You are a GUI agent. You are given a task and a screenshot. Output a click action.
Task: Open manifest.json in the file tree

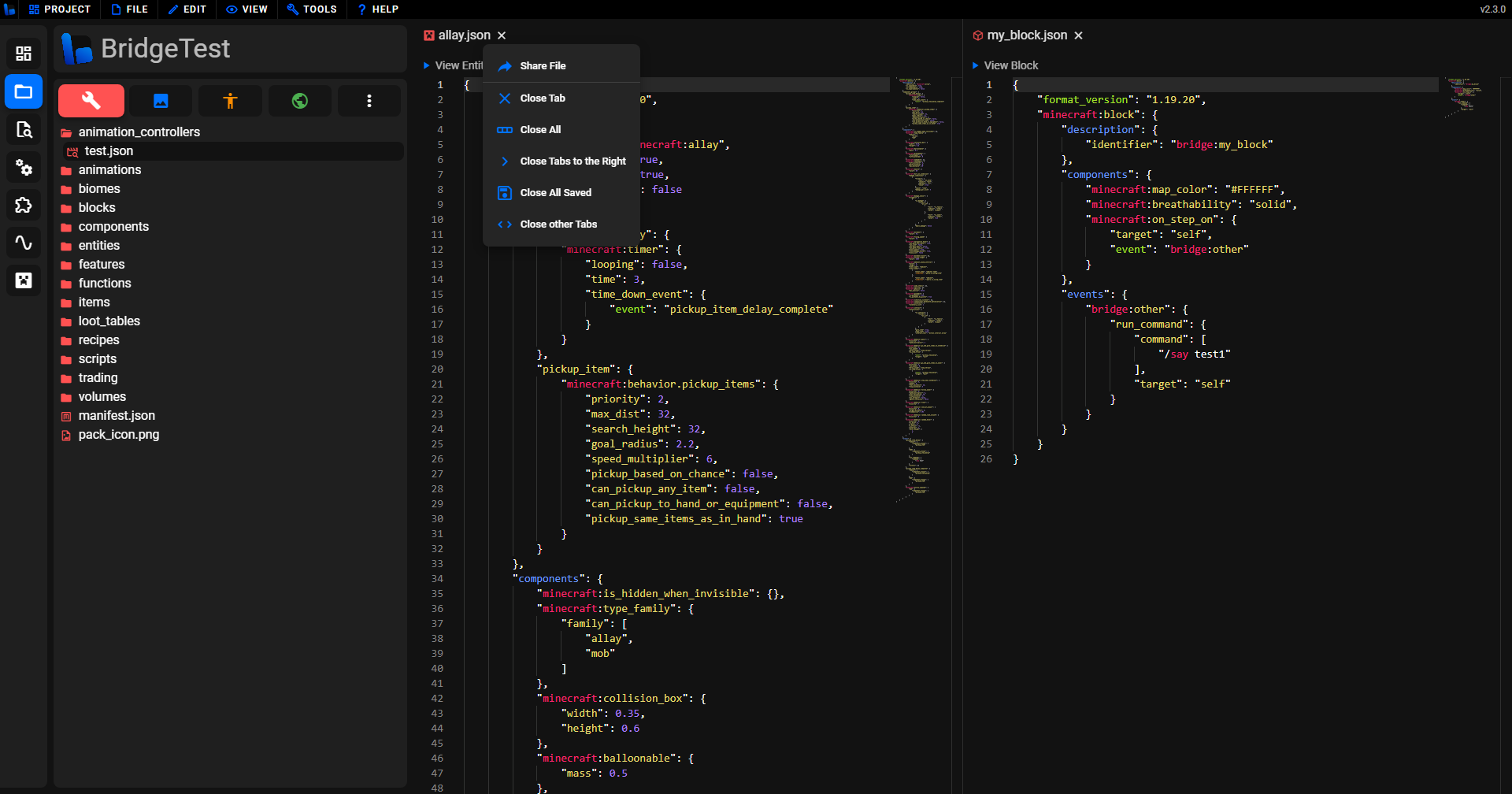[117, 416]
